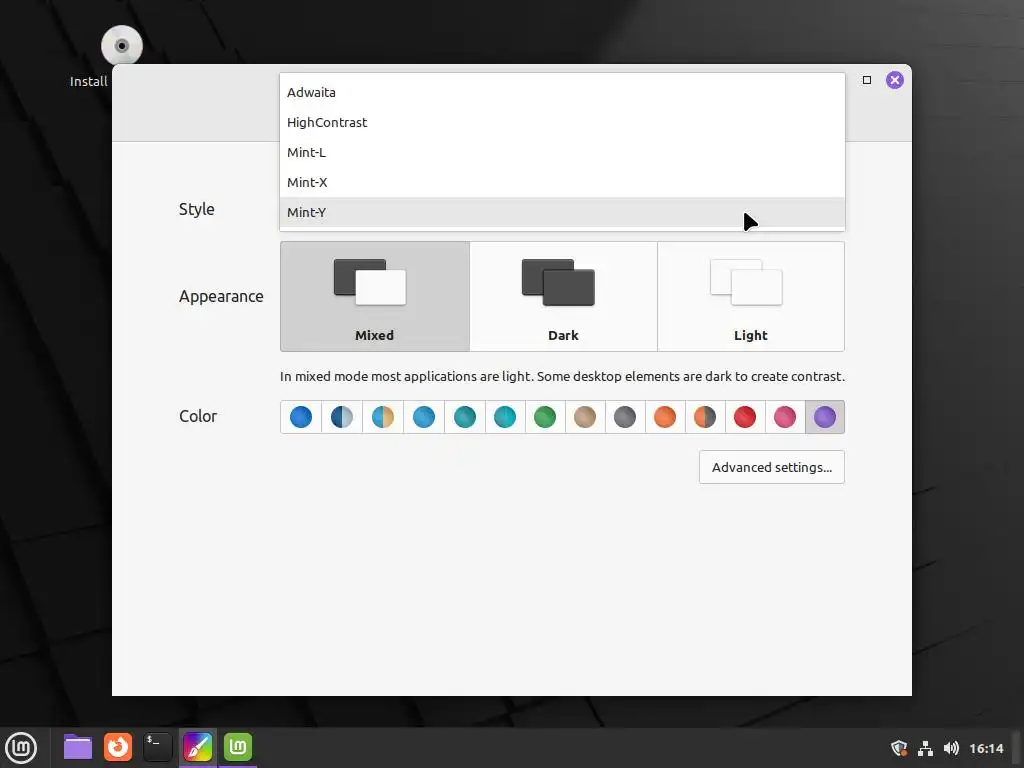Click the Color label
Viewport: 1024px width, 768px height.
(198, 416)
